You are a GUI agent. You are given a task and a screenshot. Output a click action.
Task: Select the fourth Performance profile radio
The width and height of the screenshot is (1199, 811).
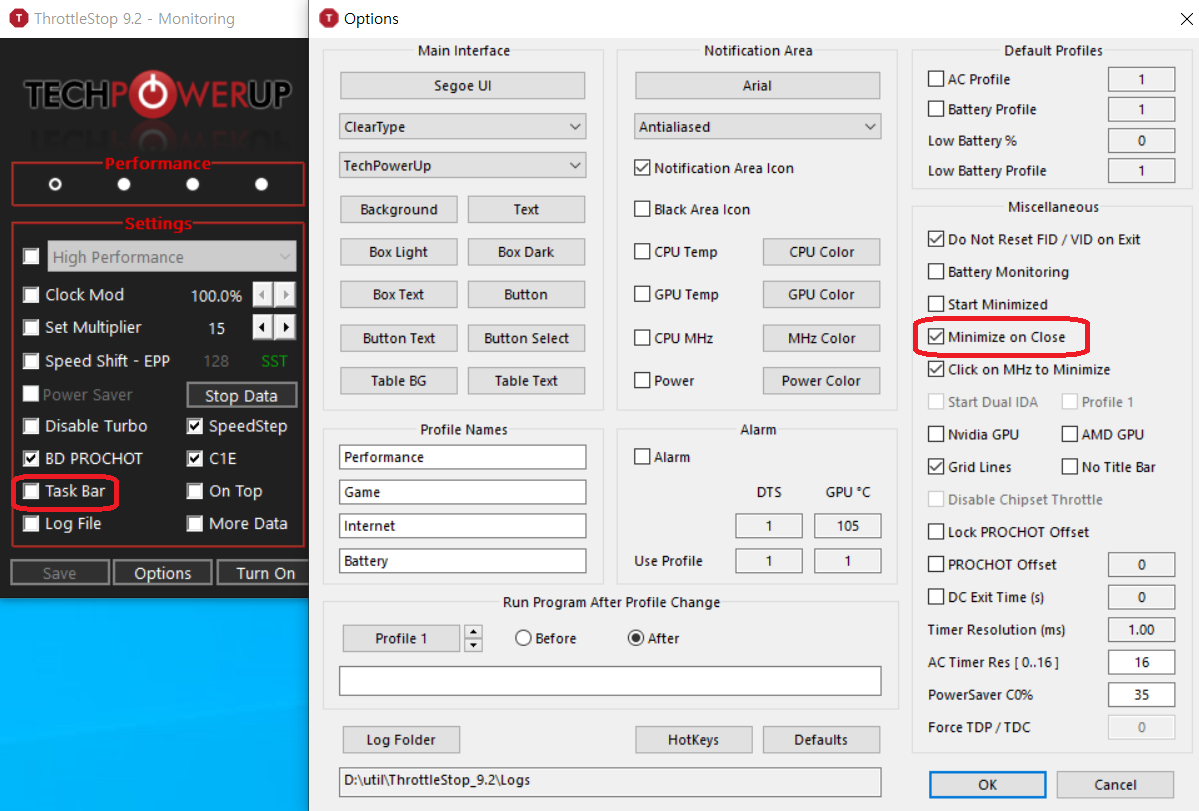pos(262,184)
